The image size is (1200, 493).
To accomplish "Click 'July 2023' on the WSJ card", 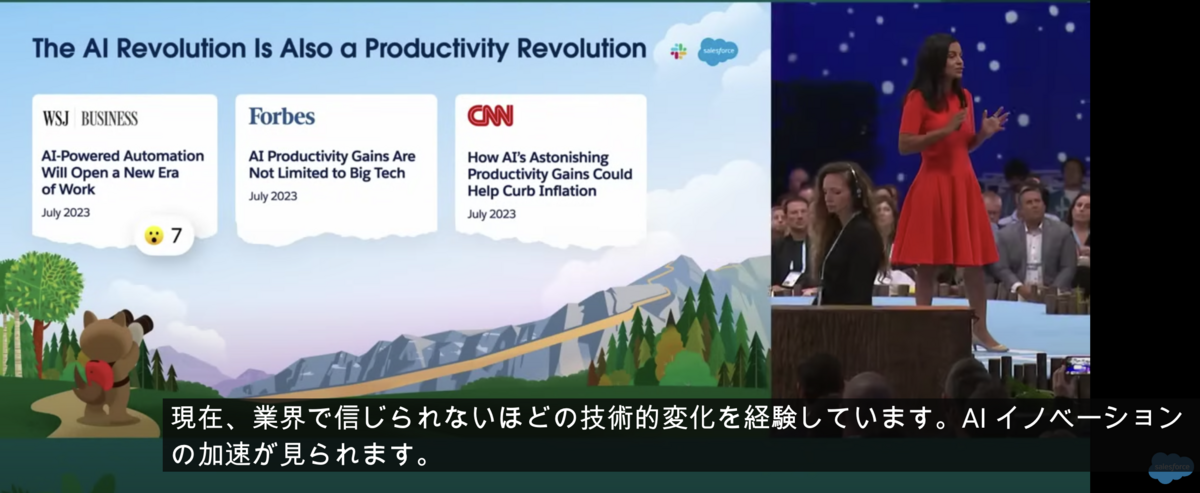I will (x=66, y=213).
